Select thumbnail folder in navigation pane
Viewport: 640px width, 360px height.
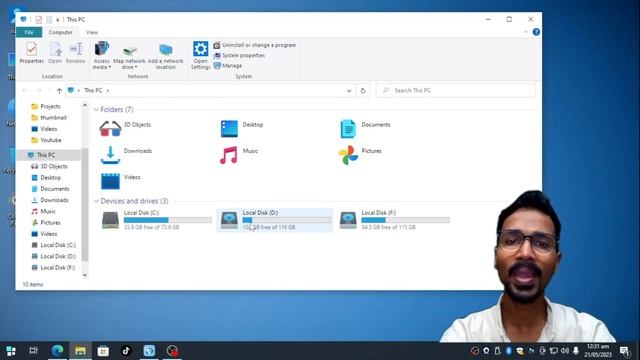tap(53, 118)
